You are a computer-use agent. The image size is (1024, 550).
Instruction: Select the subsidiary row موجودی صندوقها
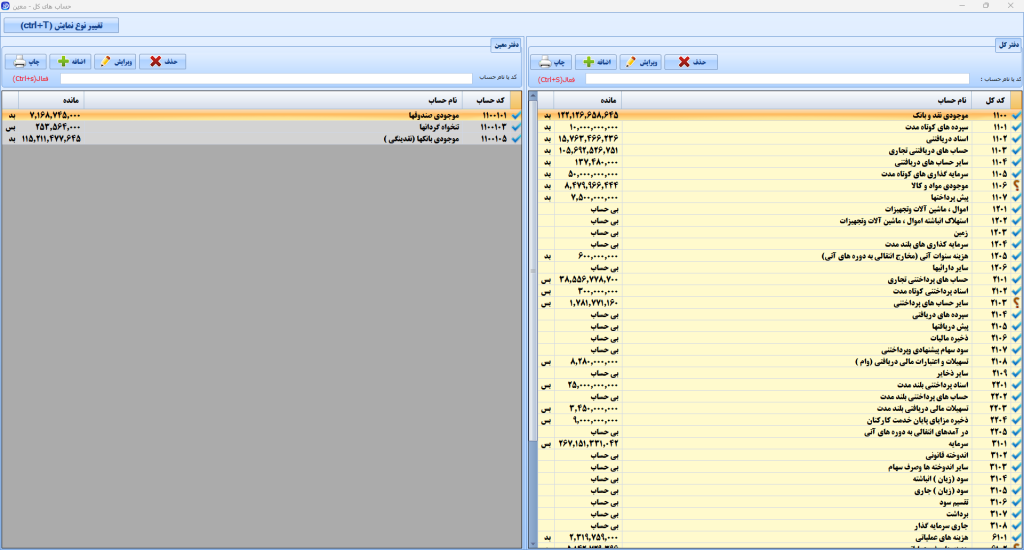pyautogui.click(x=261, y=115)
